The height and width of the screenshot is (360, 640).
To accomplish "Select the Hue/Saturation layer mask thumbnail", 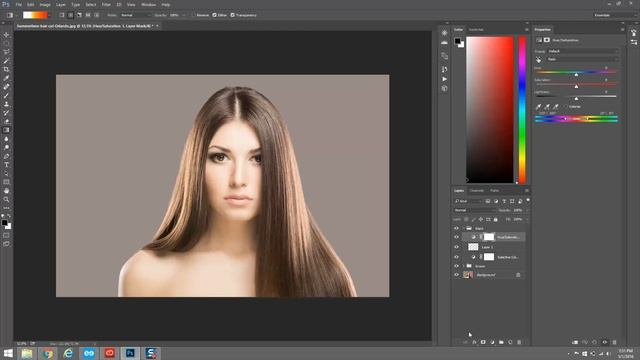I will point(489,237).
